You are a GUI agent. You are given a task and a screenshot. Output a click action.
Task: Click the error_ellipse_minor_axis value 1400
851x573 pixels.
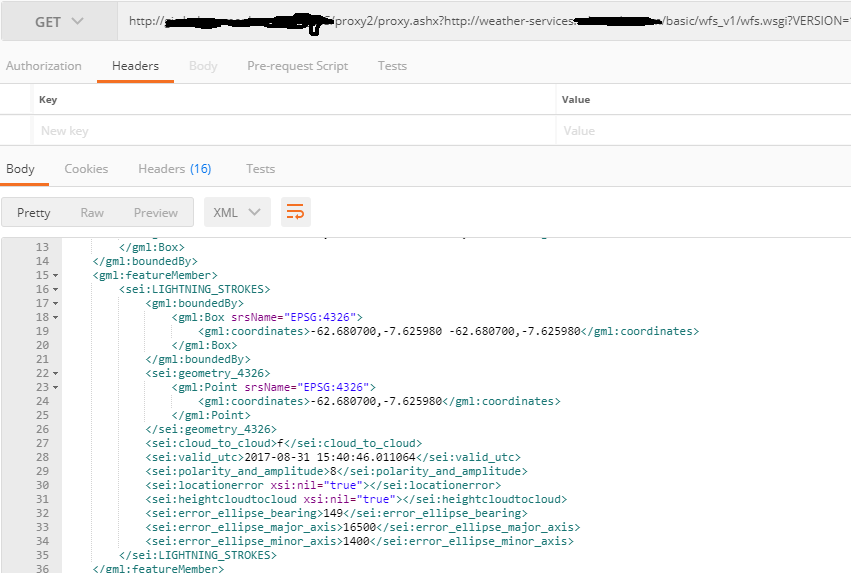coord(357,541)
